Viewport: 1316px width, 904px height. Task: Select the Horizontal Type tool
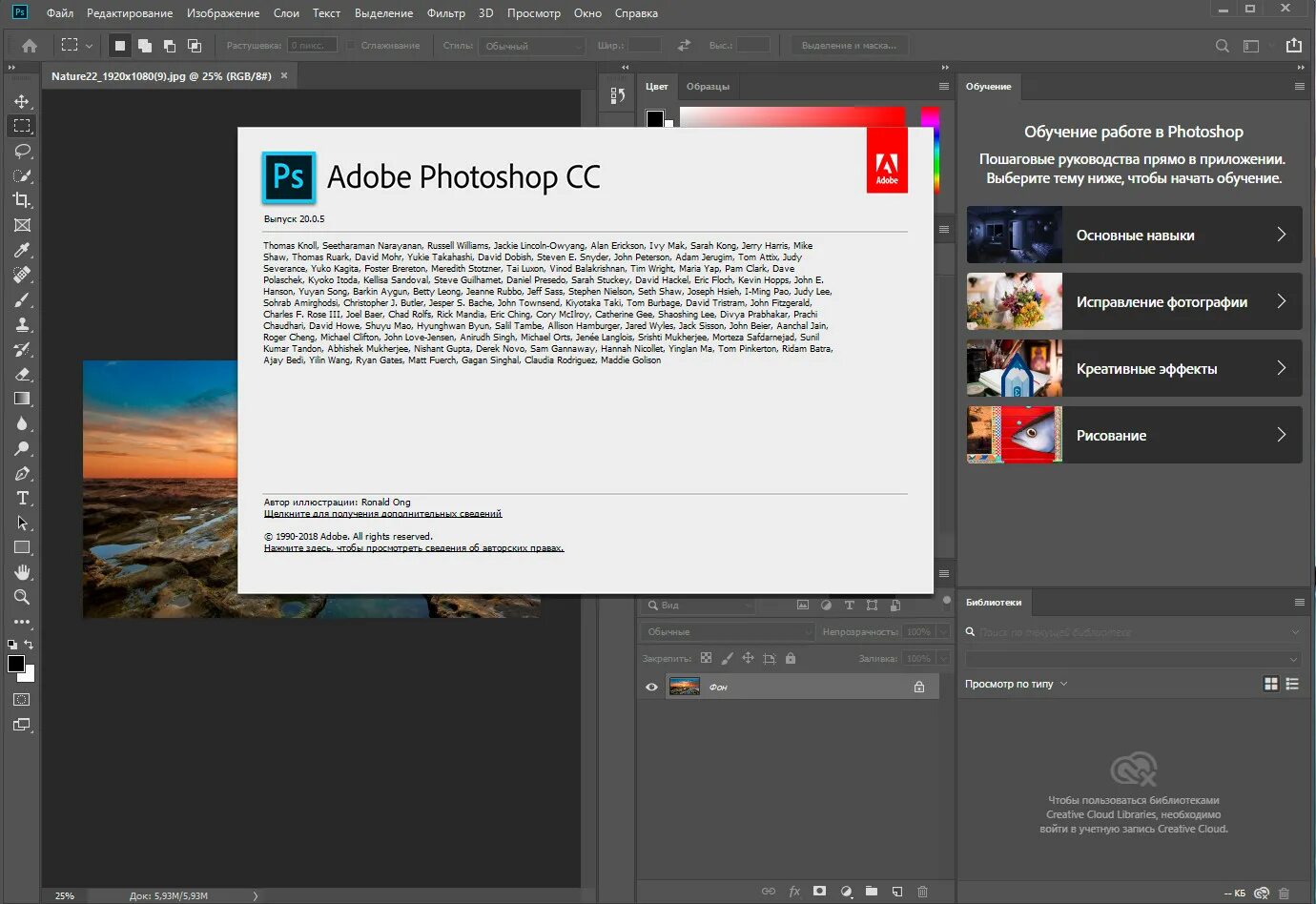pos(22,498)
